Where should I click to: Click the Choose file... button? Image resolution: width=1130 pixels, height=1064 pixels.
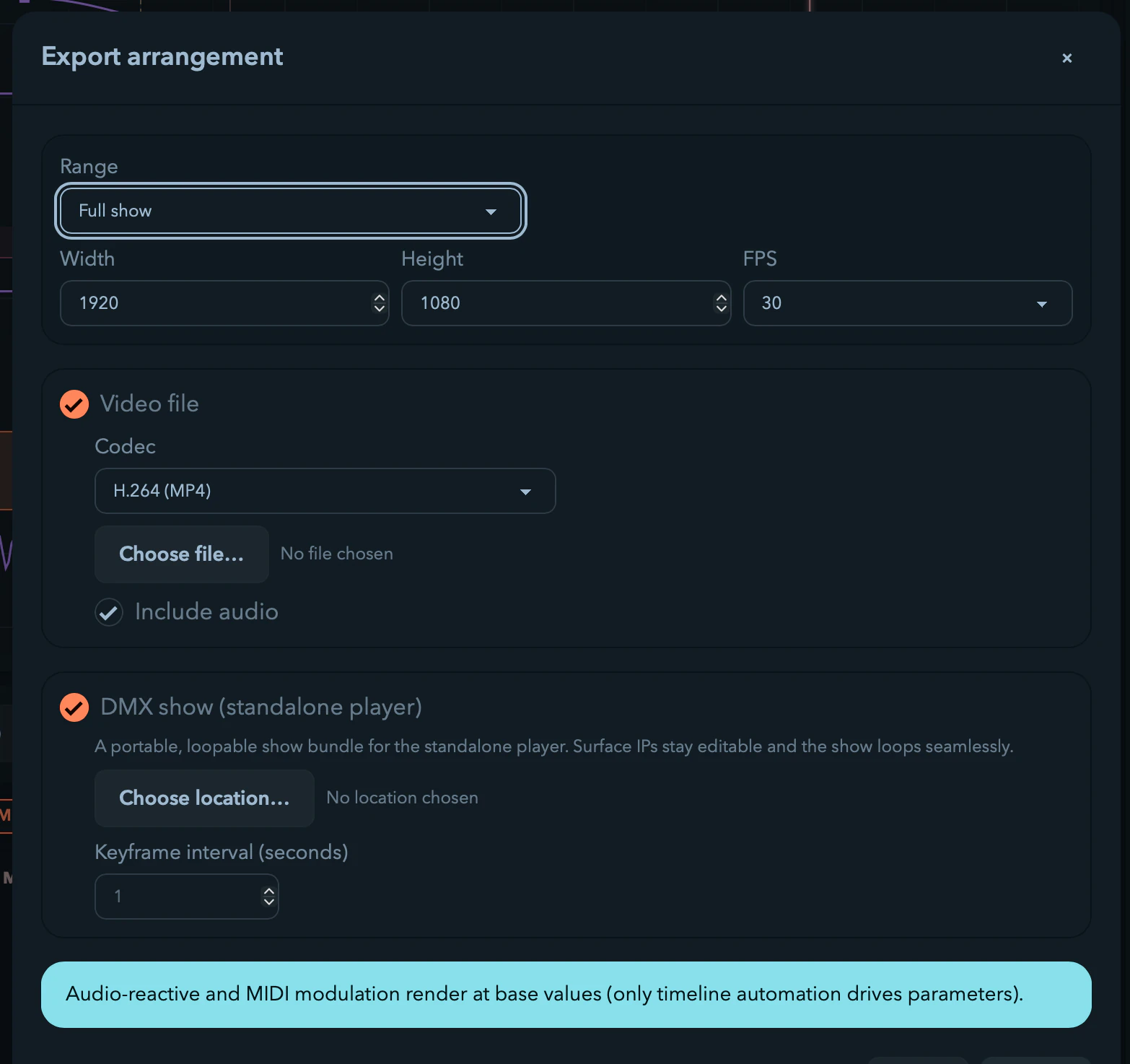[x=182, y=554]
